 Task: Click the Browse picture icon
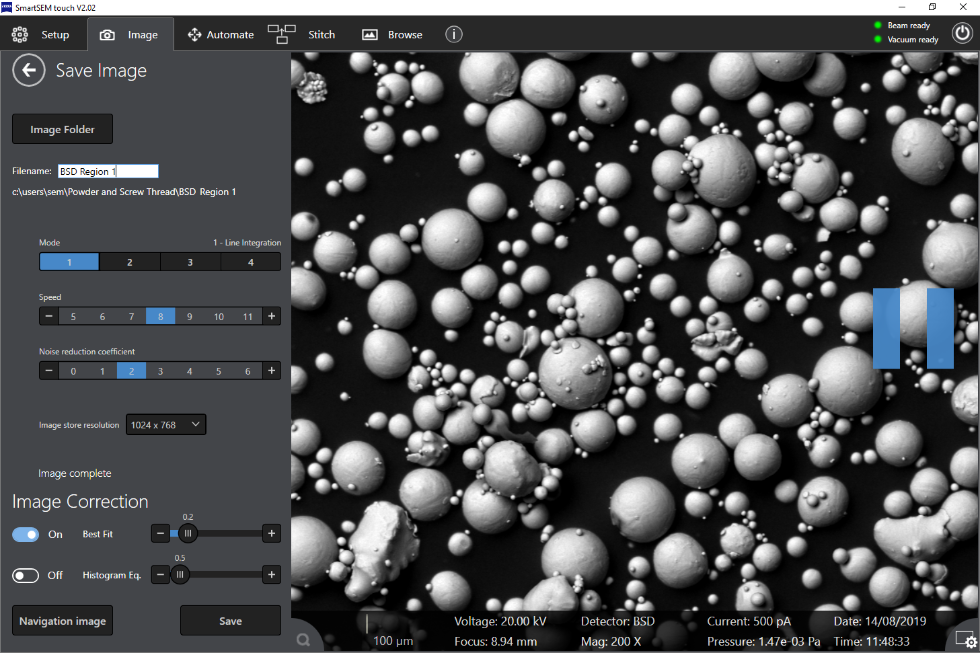click(370, 33)
